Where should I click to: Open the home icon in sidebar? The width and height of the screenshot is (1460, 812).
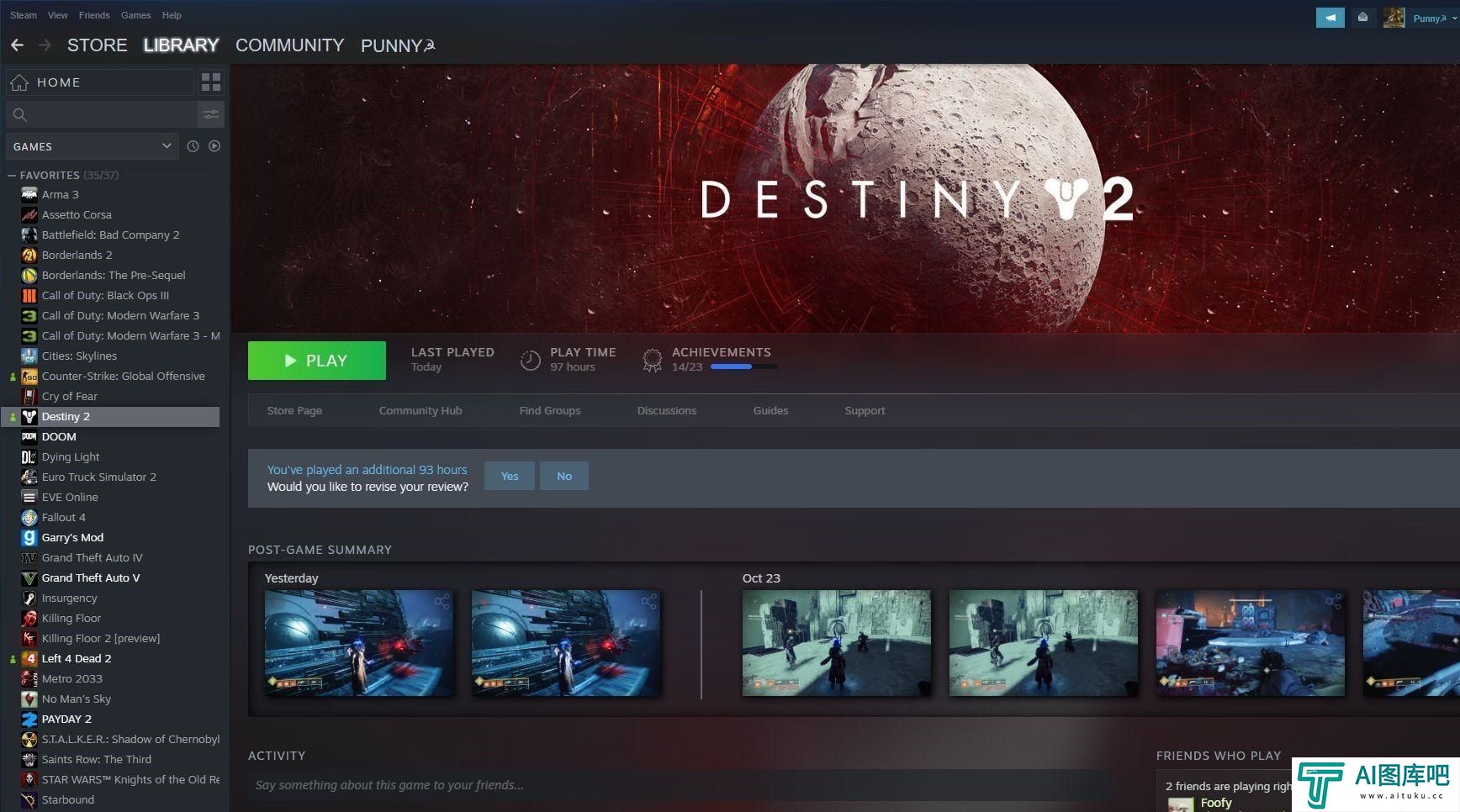tap(19, 82)
